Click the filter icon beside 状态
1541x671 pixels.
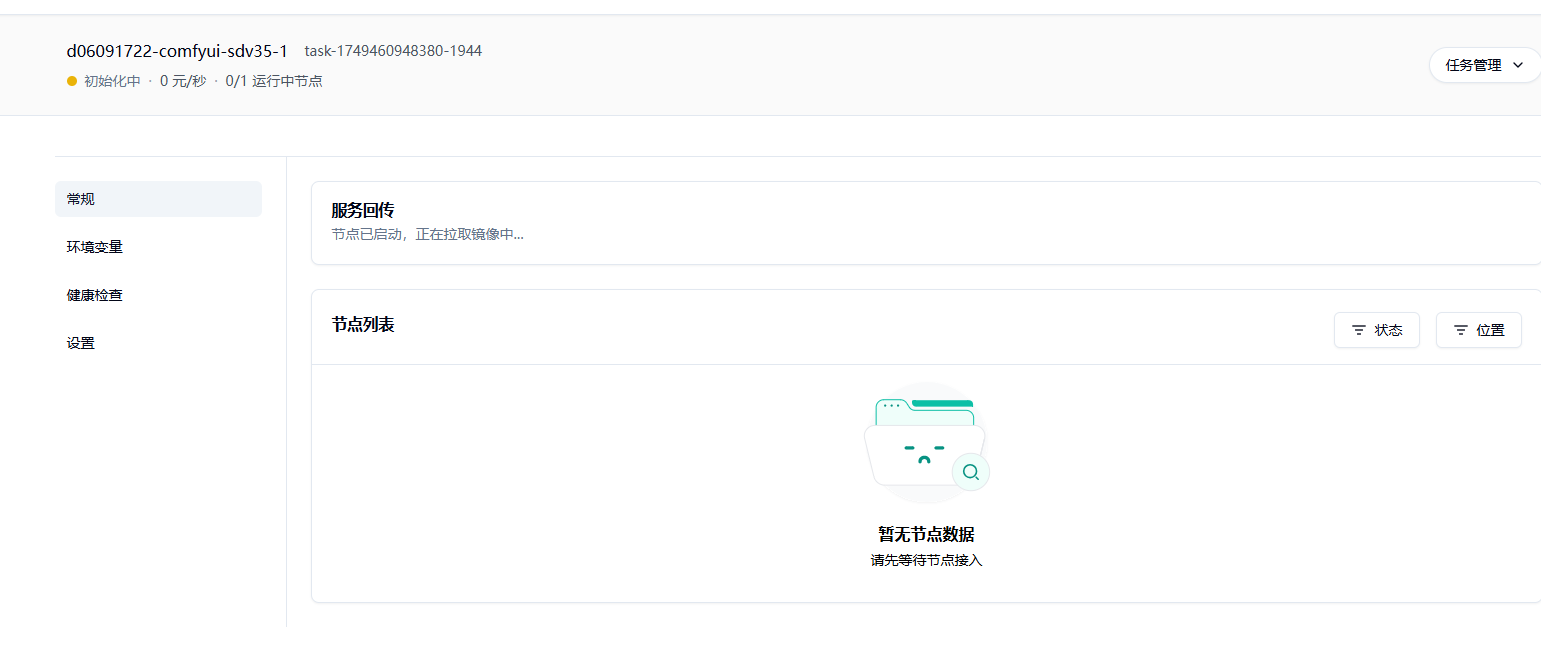(1359, 330)
